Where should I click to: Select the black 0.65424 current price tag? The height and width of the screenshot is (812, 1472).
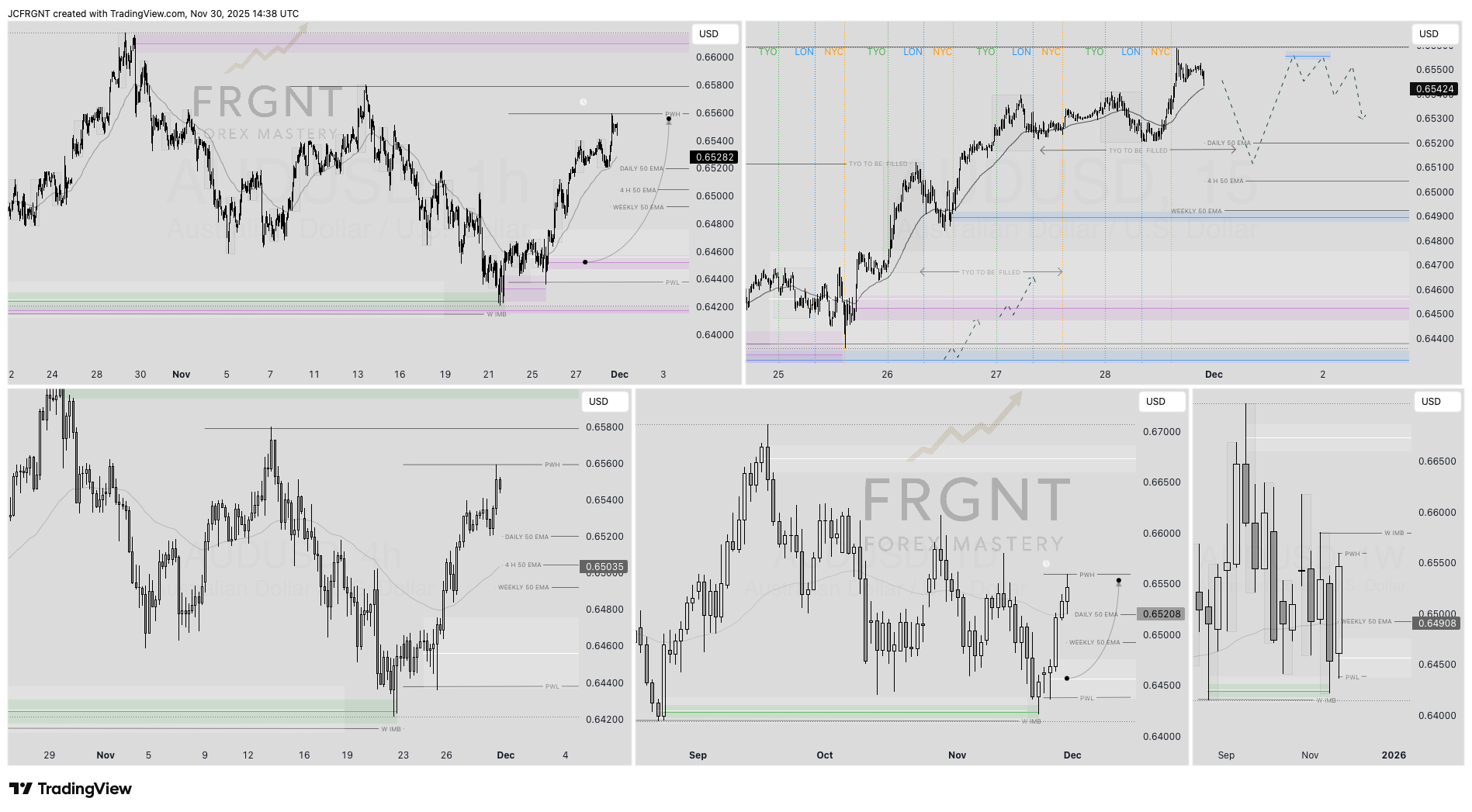tap(1434, 89)
